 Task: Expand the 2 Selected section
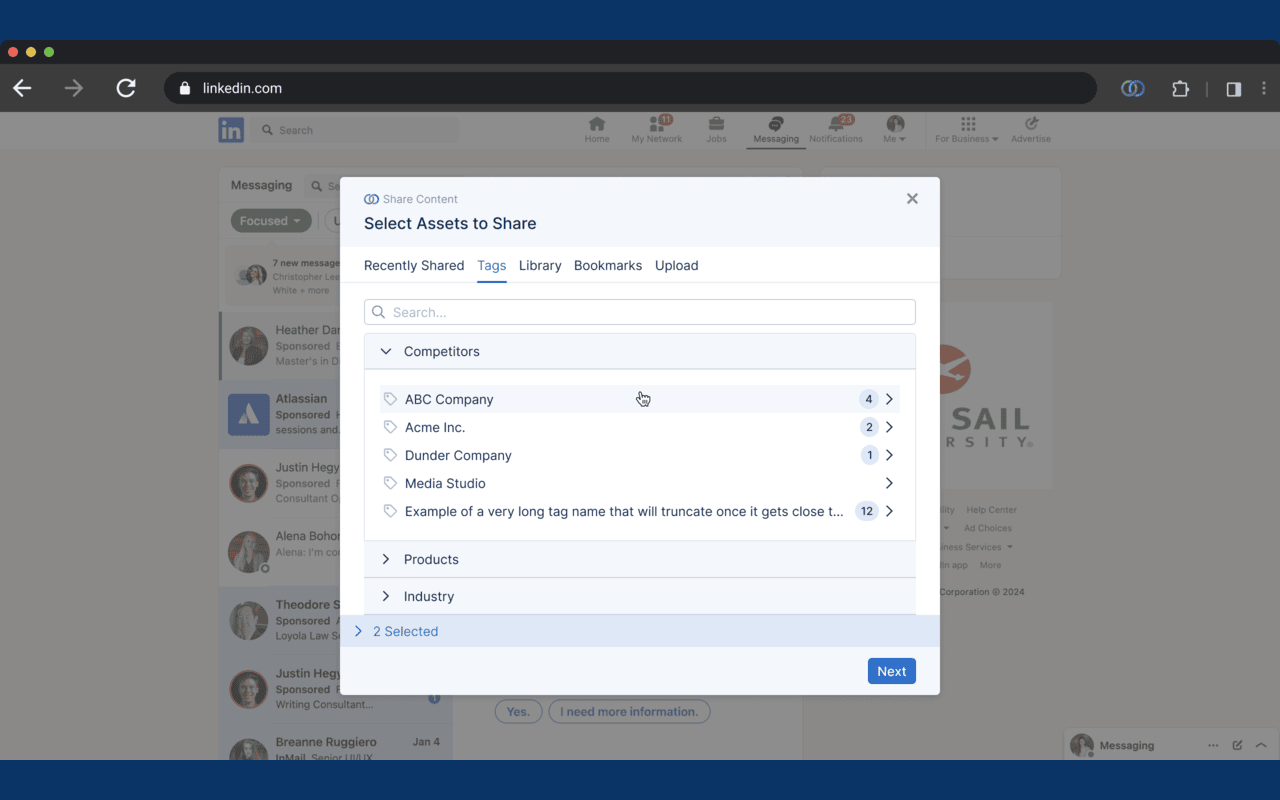[358, 631]
